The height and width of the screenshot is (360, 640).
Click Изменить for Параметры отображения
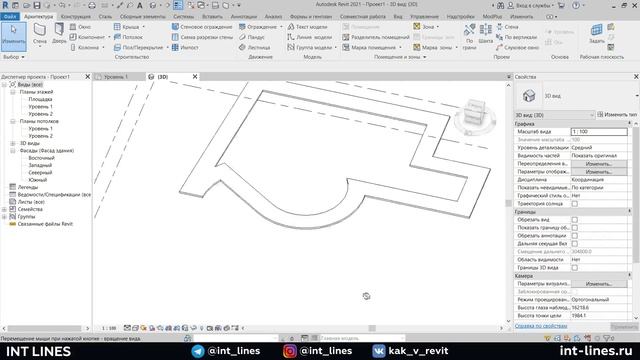[599, 172]
